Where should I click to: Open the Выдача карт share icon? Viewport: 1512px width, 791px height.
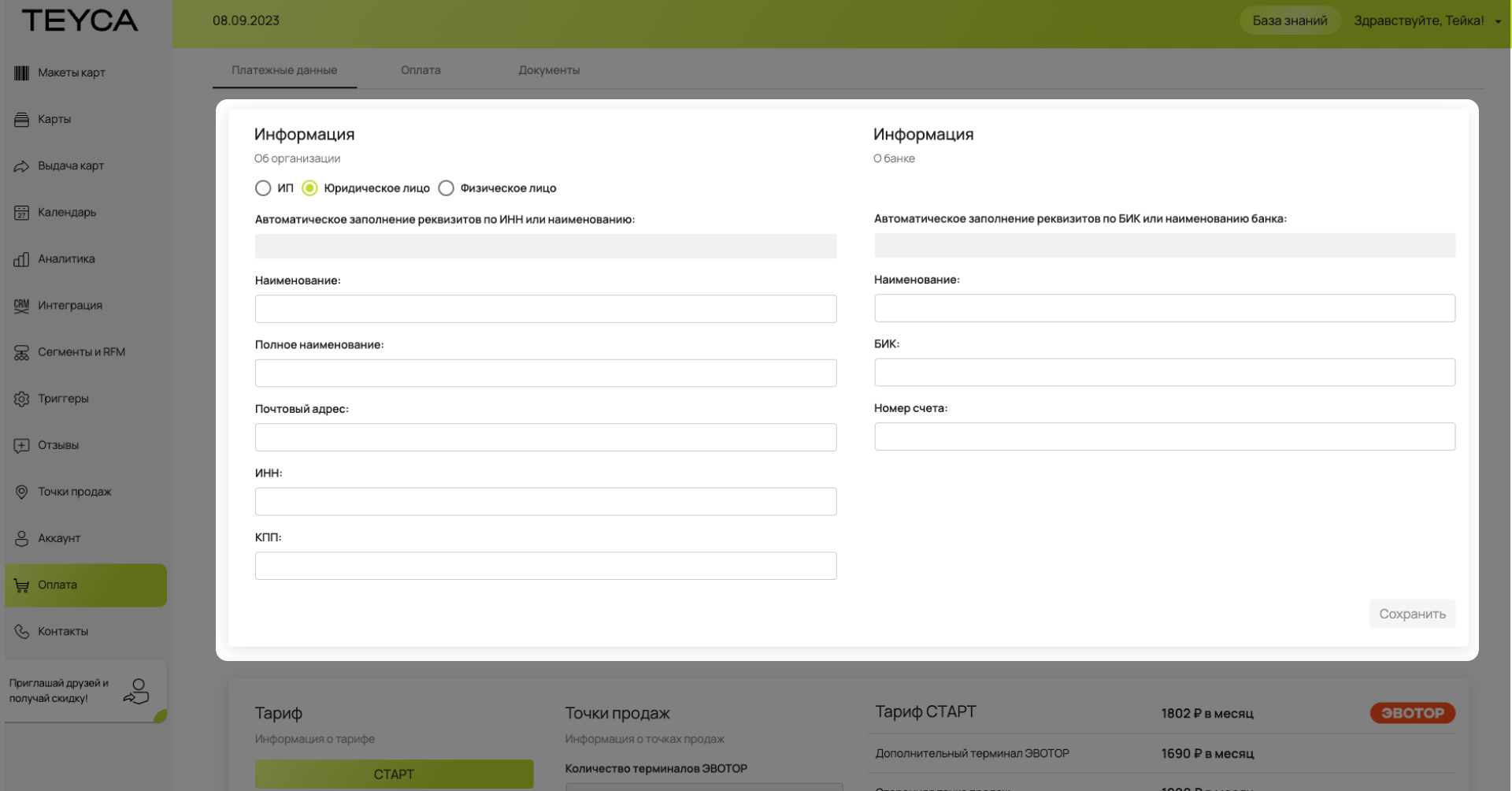point(21,165)
